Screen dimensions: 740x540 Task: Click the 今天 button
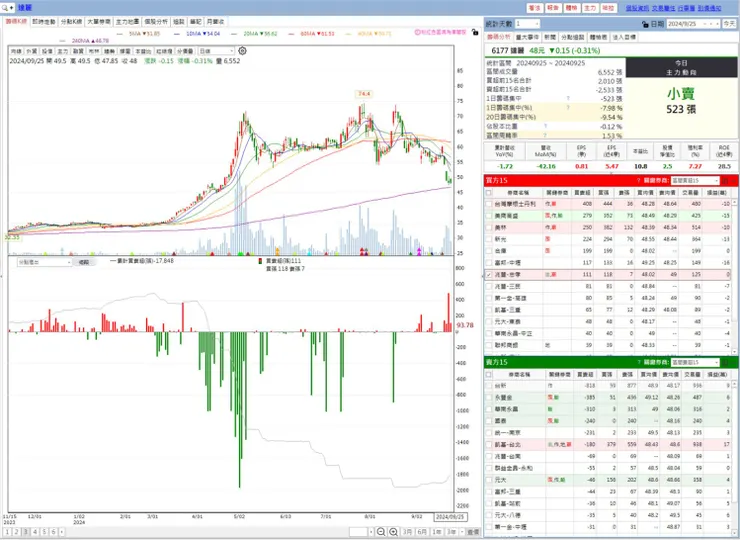coord(729,24)
